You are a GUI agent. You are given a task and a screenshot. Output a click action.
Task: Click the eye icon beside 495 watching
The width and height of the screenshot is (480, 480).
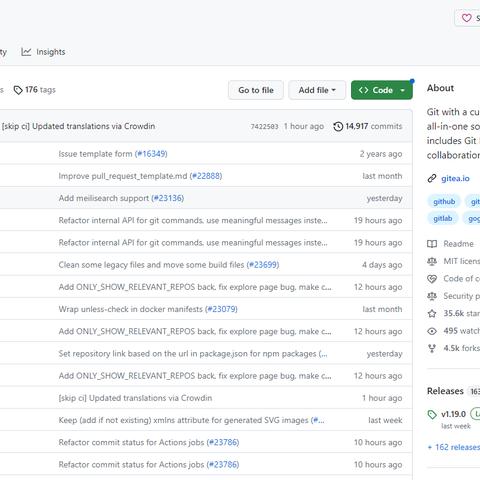[x=432, y=331]
